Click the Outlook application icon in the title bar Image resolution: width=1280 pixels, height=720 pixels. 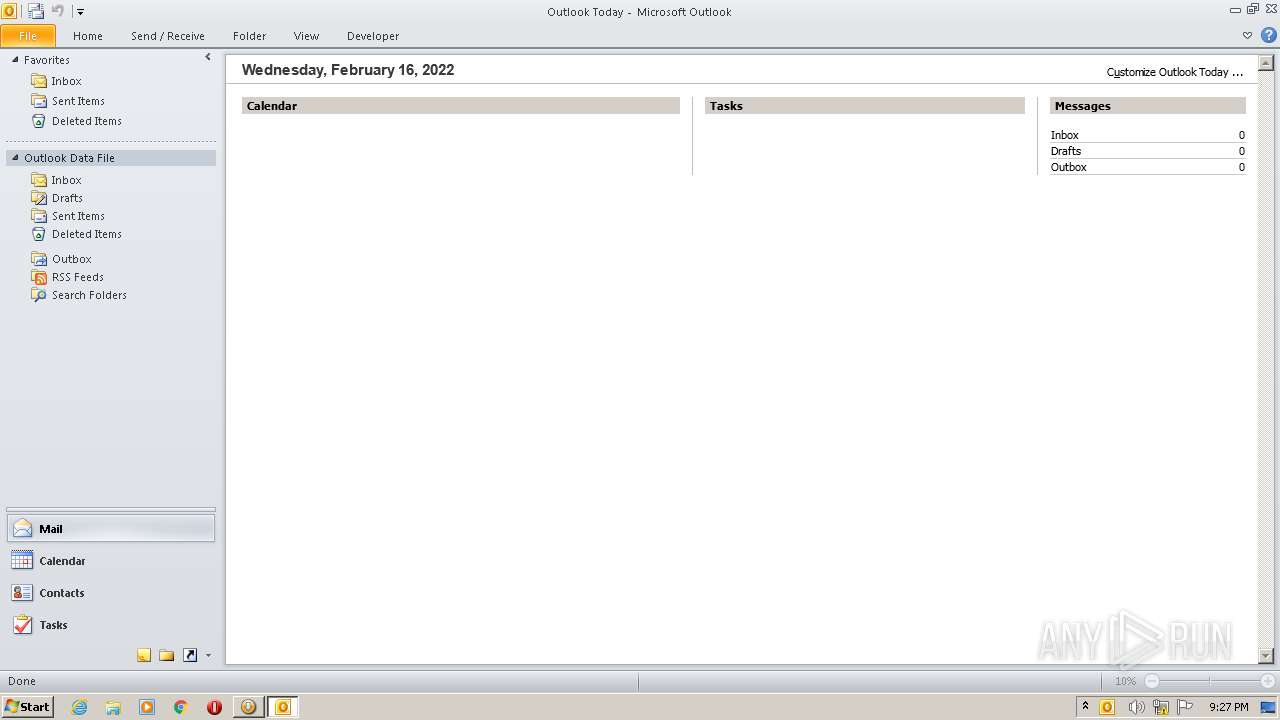pos(9,11)
